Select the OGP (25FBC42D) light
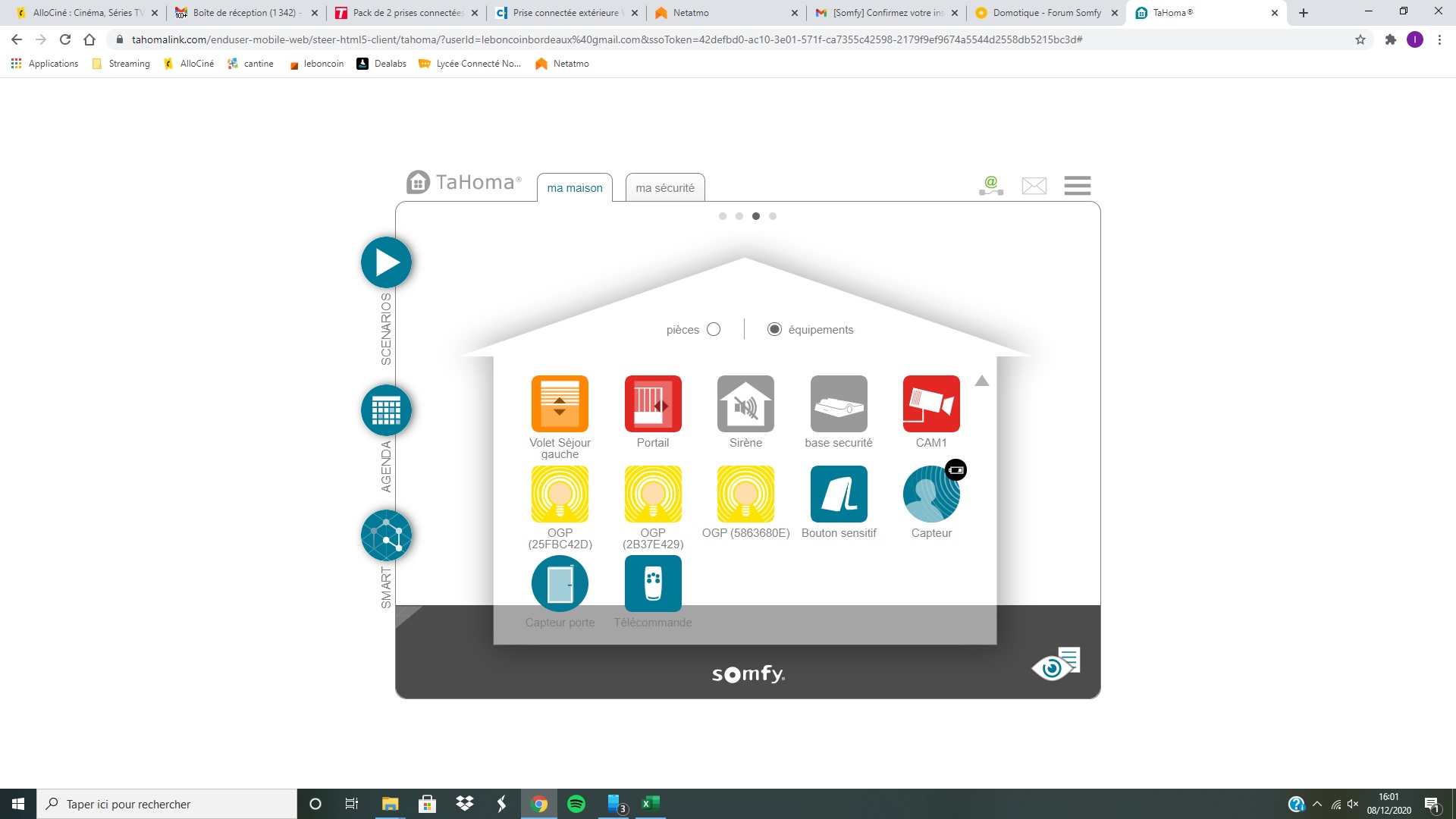This screenshot has height=819, width=1456. 560,494
